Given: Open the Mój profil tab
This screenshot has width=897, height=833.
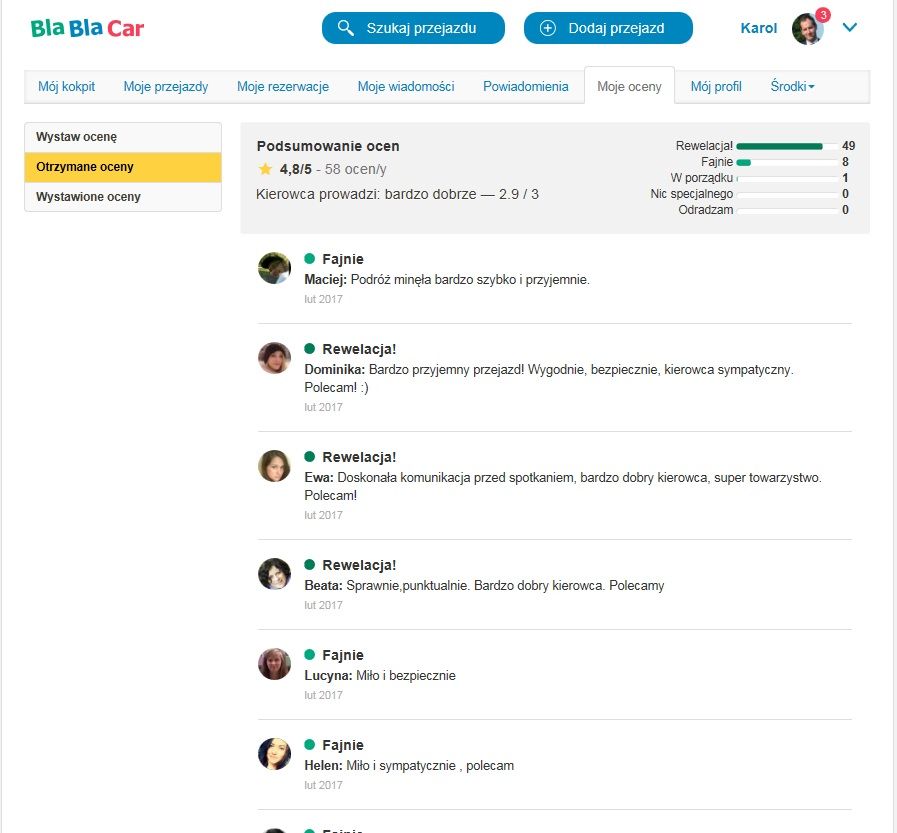Looking at the screenshot, I should point(716,86).
